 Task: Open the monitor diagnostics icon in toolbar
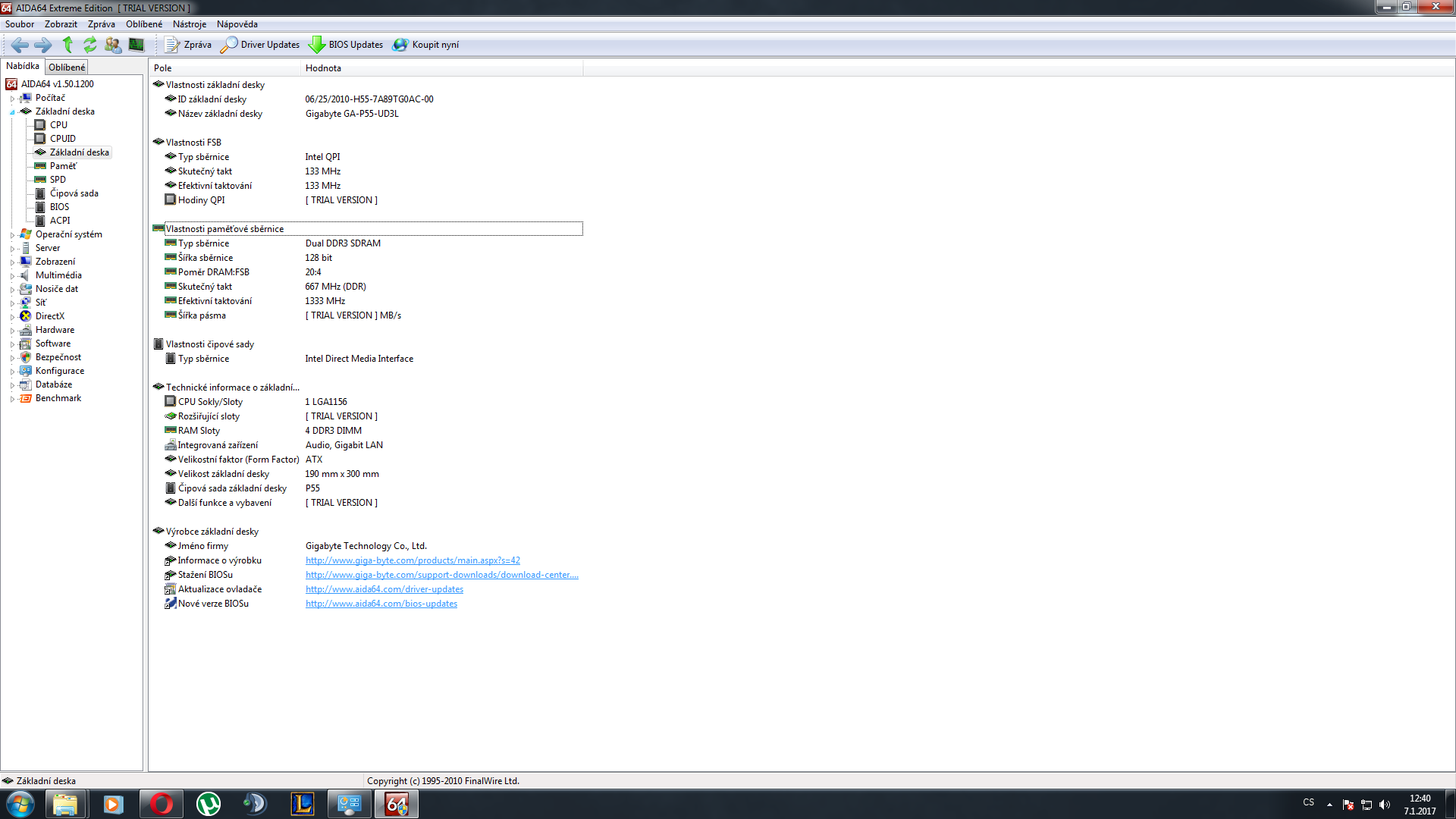tap(136, 45)
